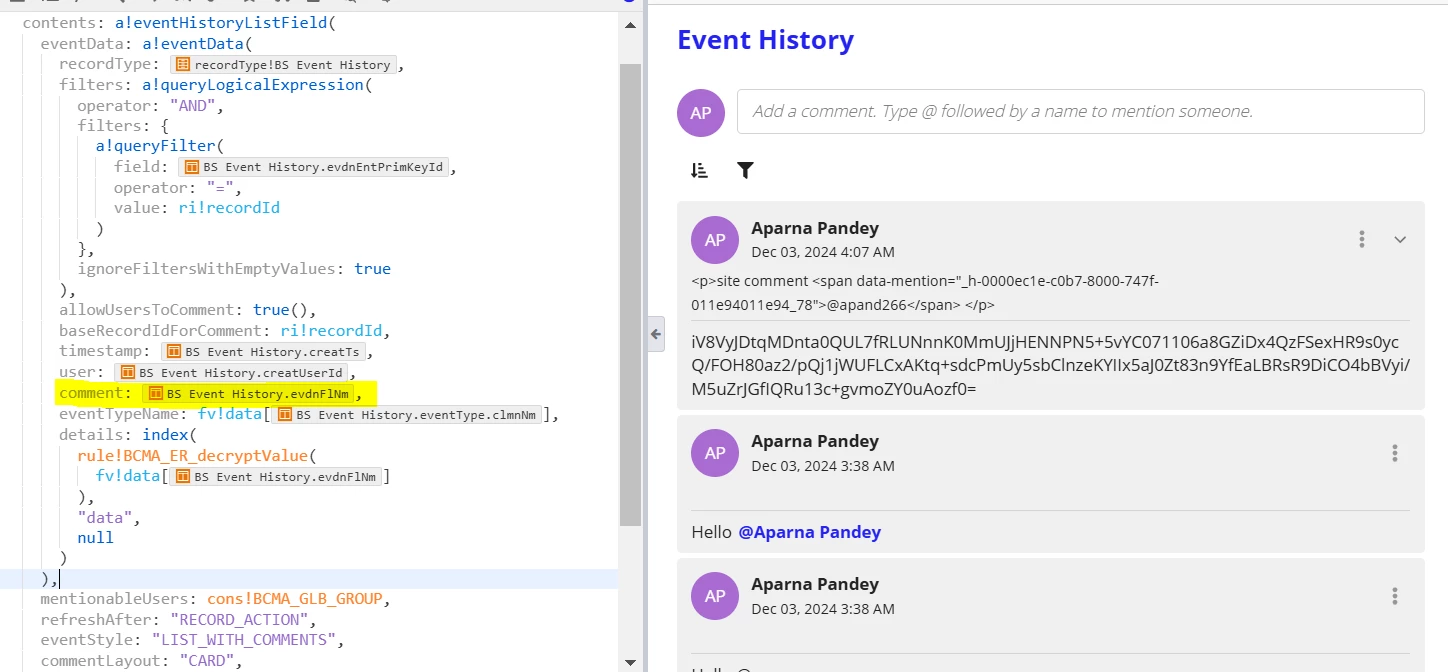This screenshot has height=672, width=1448.
Task: Open sort options in Event History
Action: click(x=699, y=170)
